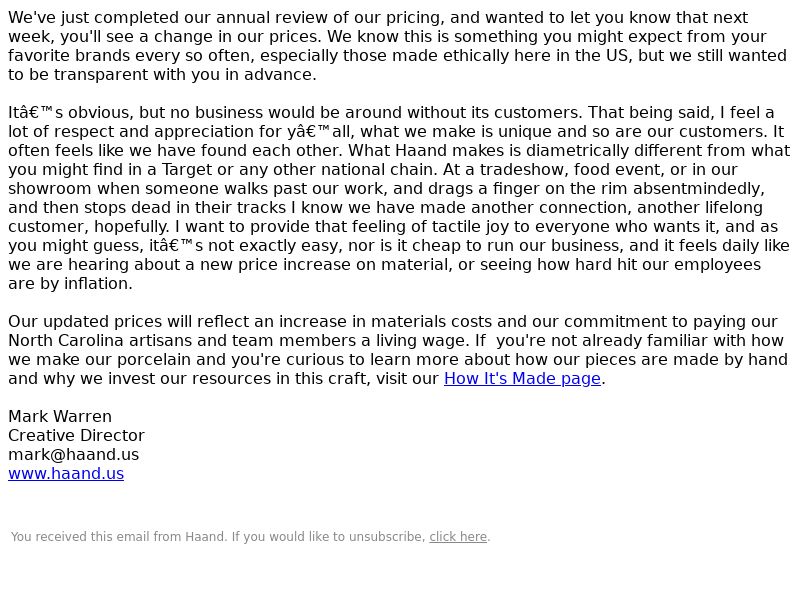Click the mark@haand.us email address text

point(73,455)
